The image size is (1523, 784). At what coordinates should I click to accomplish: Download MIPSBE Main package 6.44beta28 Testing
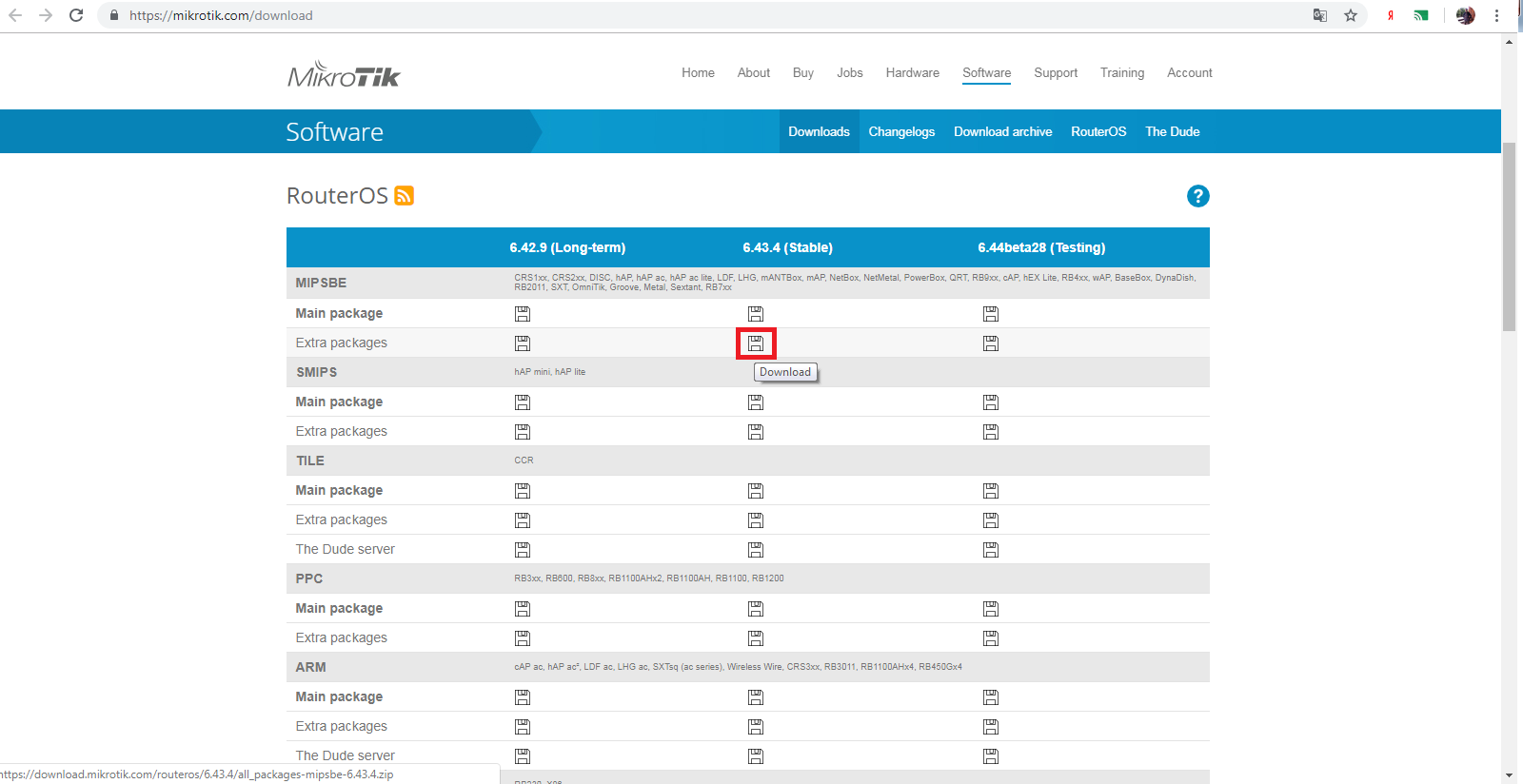point(991,314)
